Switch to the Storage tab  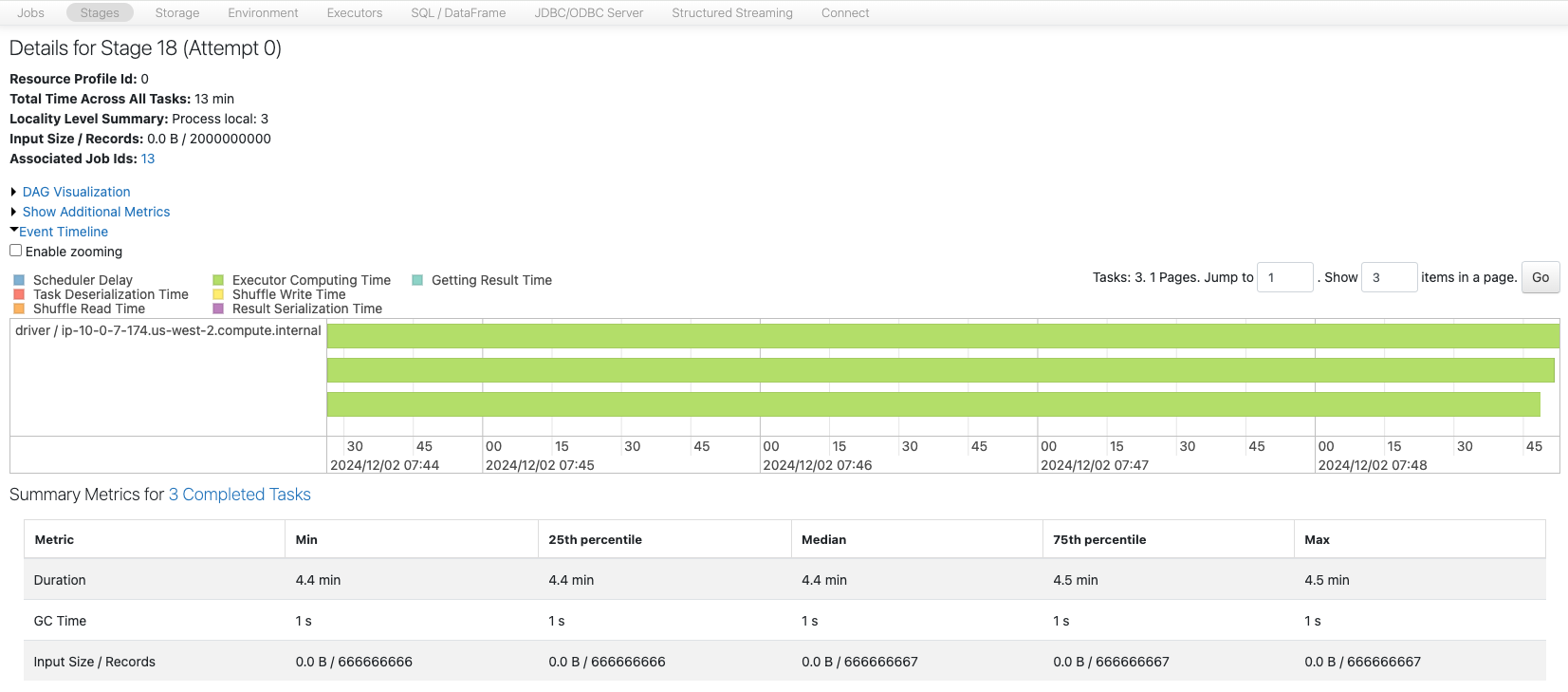pyautogui.click(x=177, y=12)
